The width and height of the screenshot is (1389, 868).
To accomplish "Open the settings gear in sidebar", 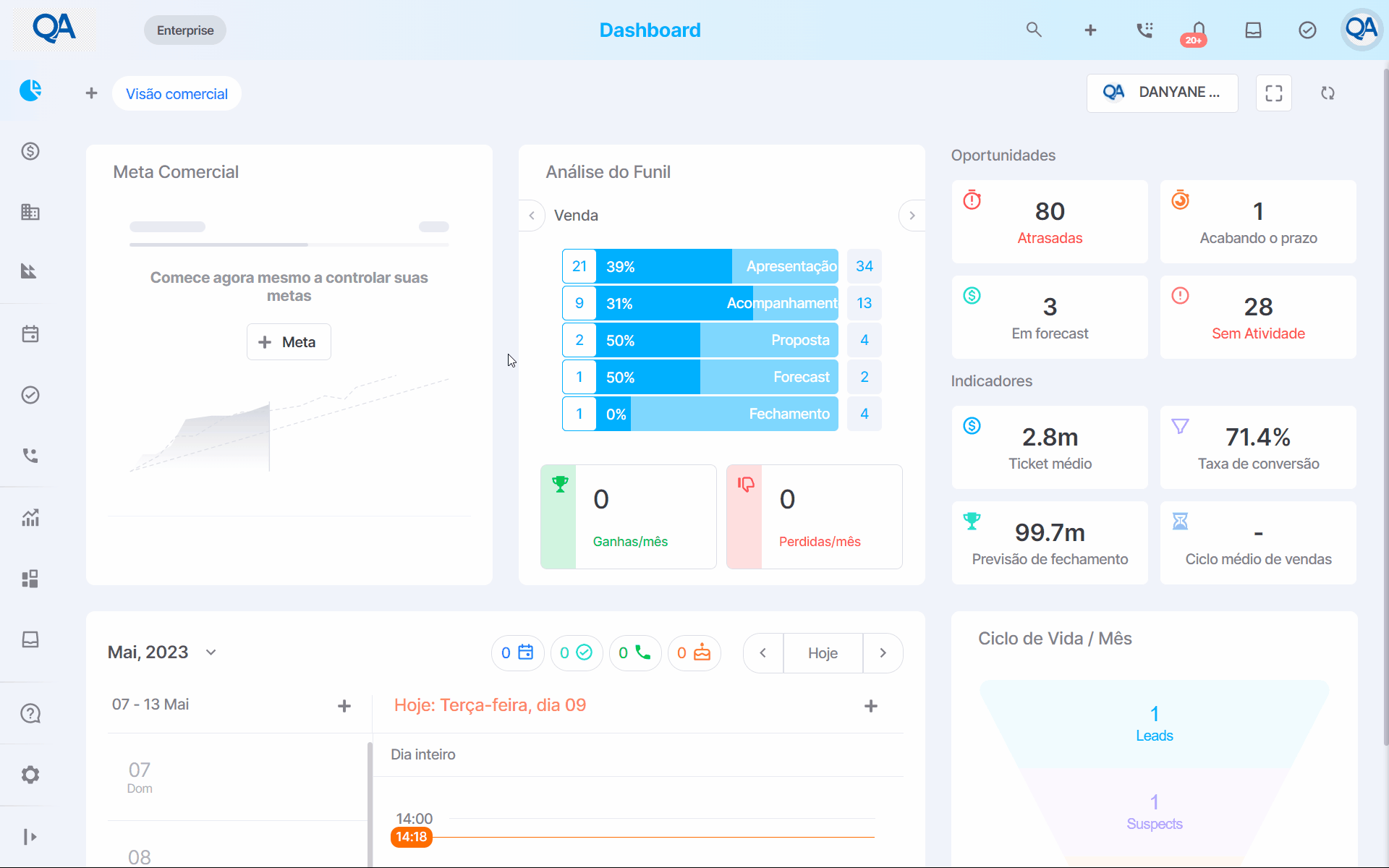I will click(30, 775).
